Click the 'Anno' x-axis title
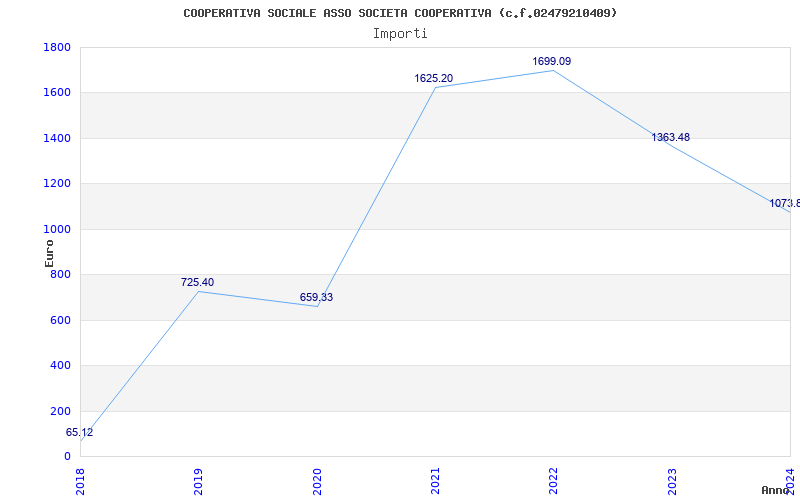This screenshot has height=500, width=800. (x=776, y=490)
